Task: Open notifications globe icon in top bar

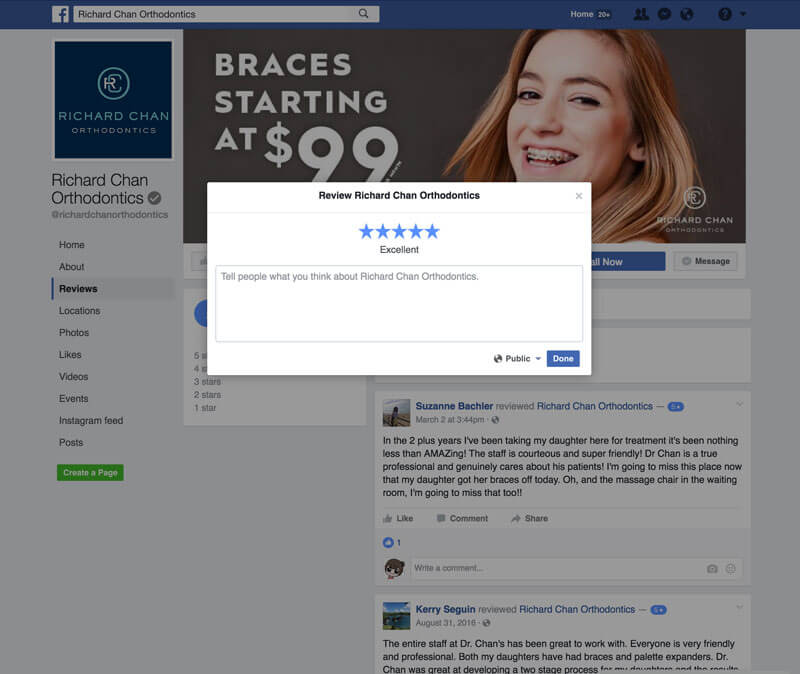Action: (x=687, y=14)
